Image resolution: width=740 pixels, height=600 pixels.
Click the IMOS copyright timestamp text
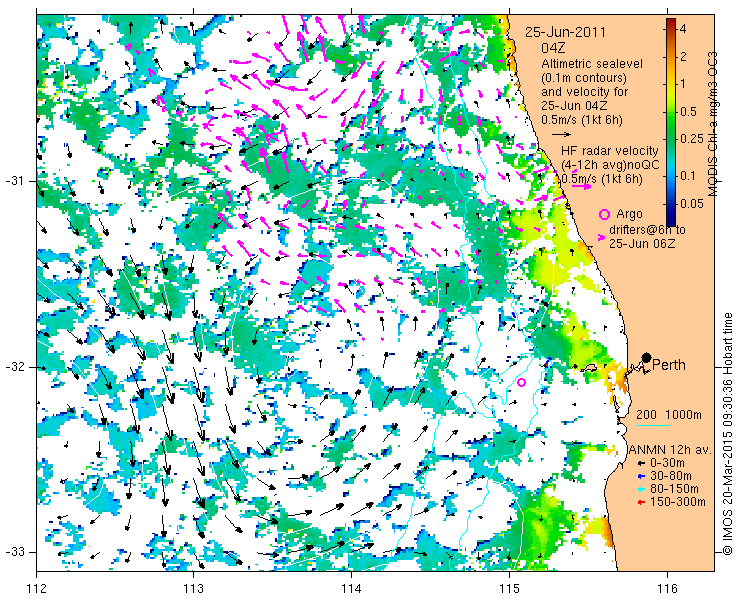click(x=727, y=433)
